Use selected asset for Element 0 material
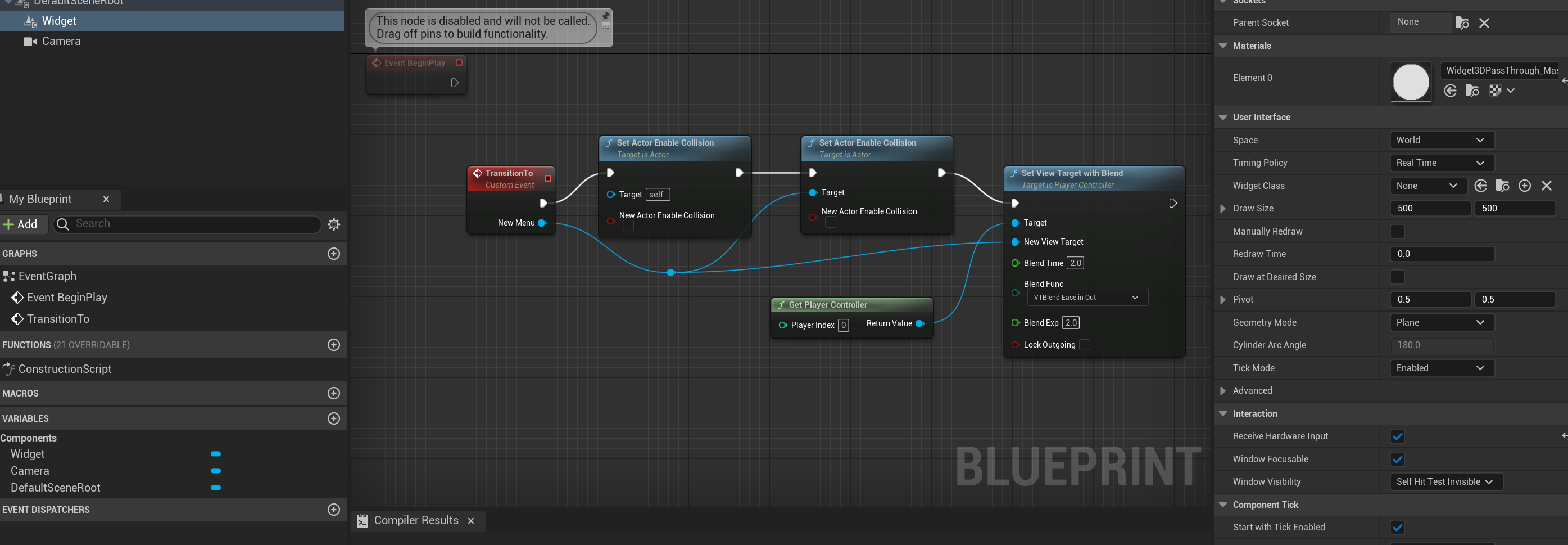This screenshot has width=1568, height=545. coord(1451,91)
